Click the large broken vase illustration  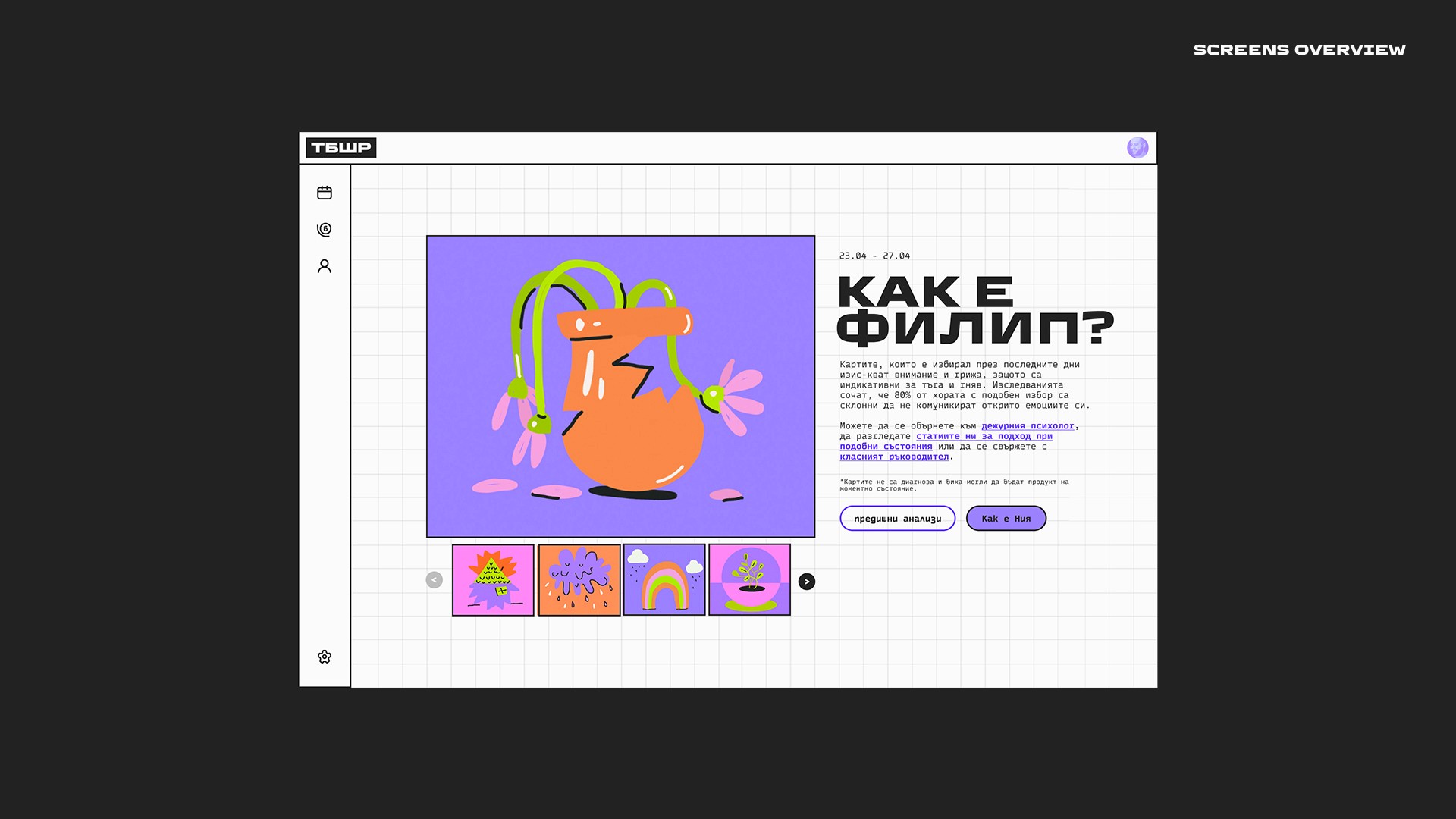620,387
